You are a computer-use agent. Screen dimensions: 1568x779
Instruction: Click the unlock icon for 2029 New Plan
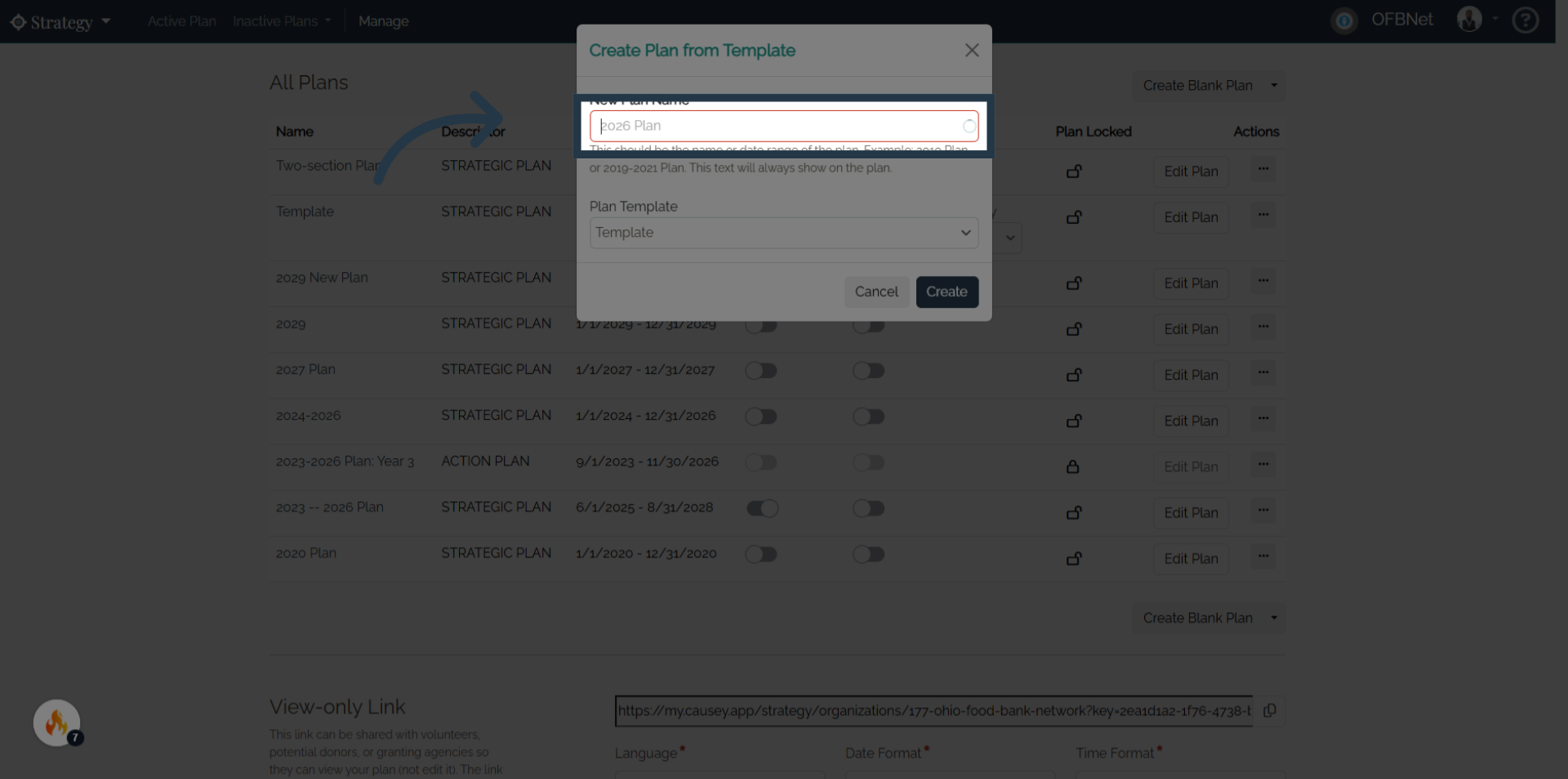point(1074,283)
